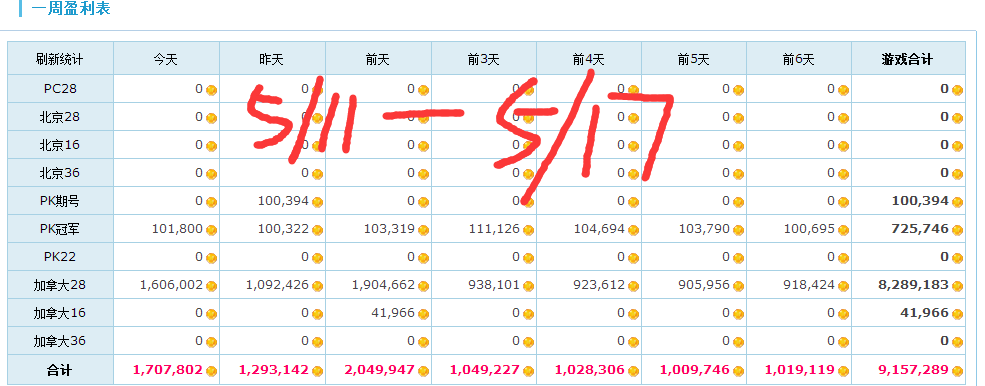
Task: Select the 101,800 PK冠军 today value
Action: [177, 229]
